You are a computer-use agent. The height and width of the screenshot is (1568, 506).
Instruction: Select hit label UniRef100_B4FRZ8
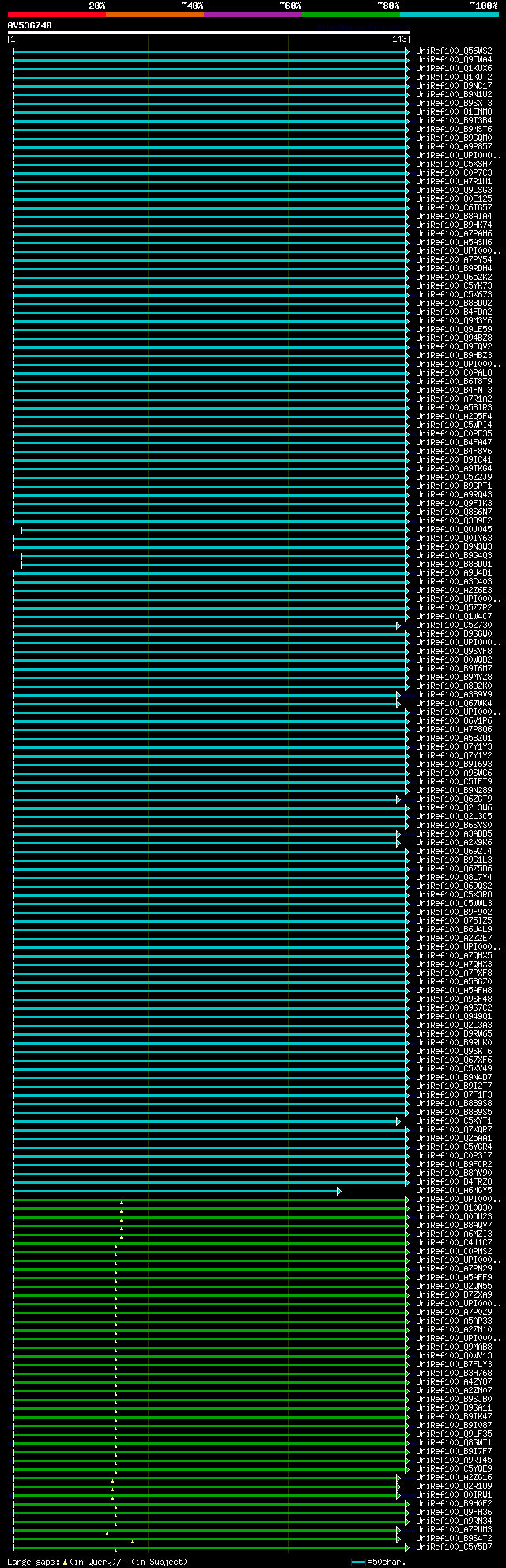[454, 1182]
